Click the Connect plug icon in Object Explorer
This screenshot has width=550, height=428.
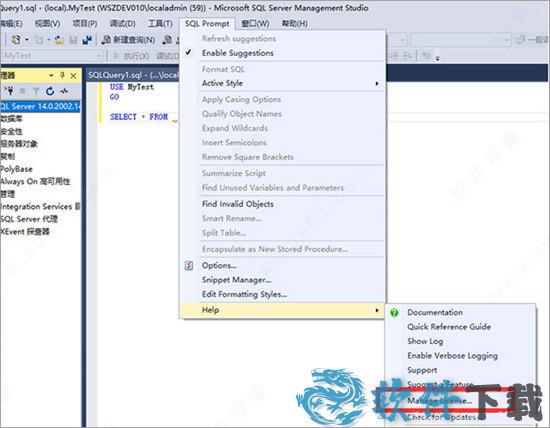8,91
